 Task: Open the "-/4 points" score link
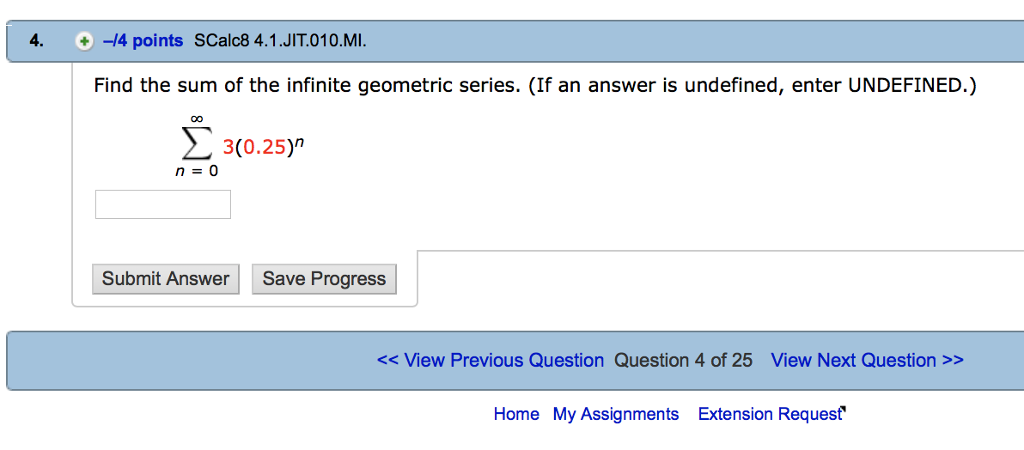pyautogui.click(x=143, y=41)
